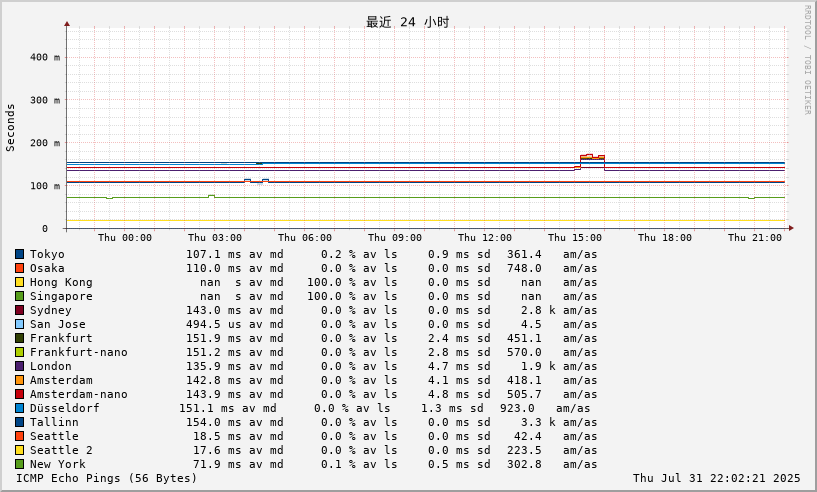Click the Düsseldorf legend label
The width and height of the screenshot is (817, 492).
65,409
